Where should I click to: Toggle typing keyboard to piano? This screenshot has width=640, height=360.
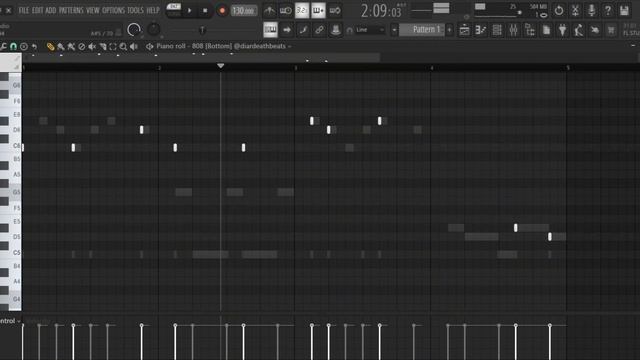coord(270,30)
